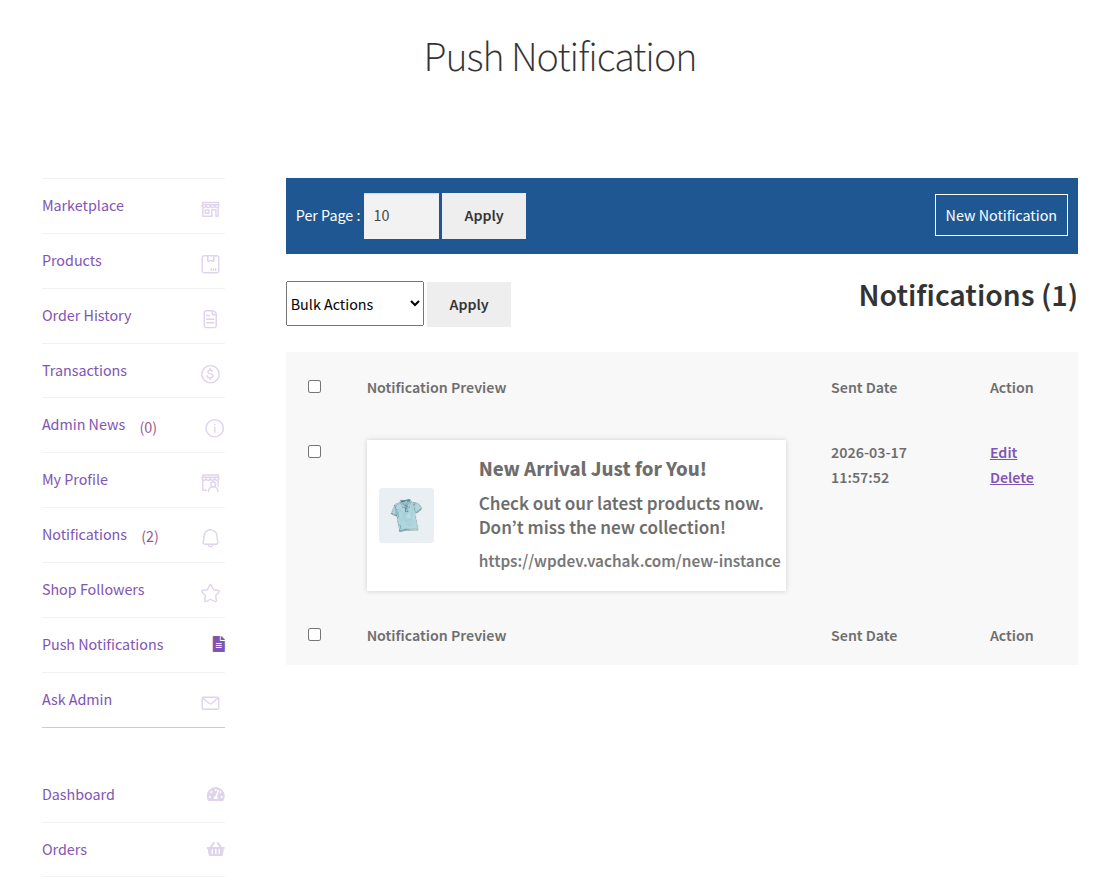The width and height of the screenshot is (1120, 880).
Task: Click the Transactions dollar icon
Action: 210,374
